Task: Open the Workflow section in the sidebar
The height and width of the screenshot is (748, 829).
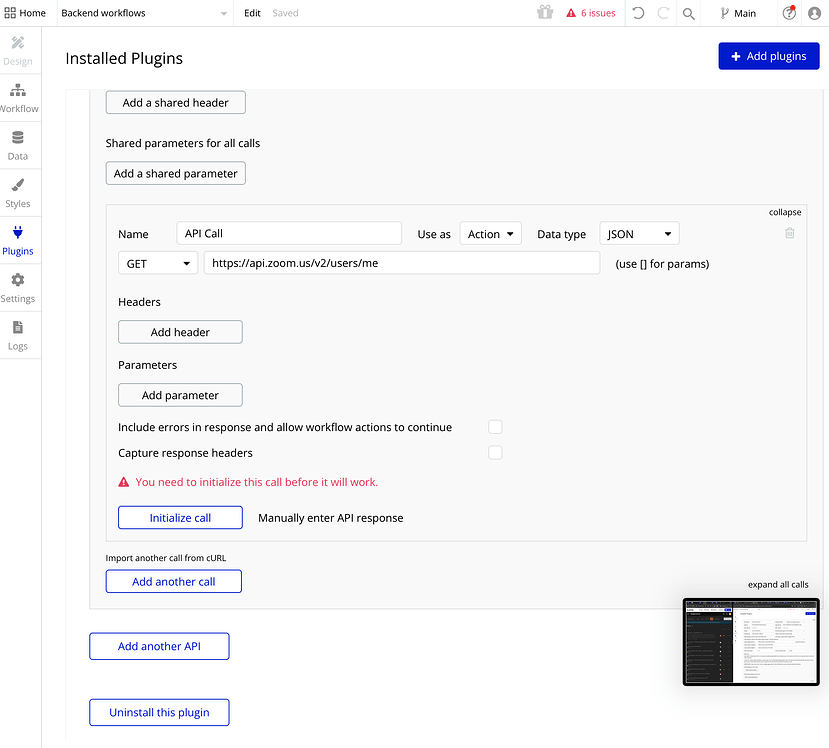Action: 19,97
